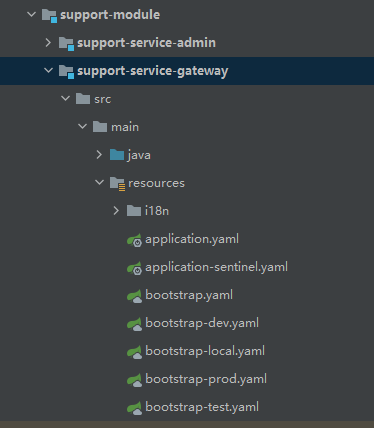374x428 pixels.
Task: Collapse the support-service-gateway arrow
Action: coord(48,70)
